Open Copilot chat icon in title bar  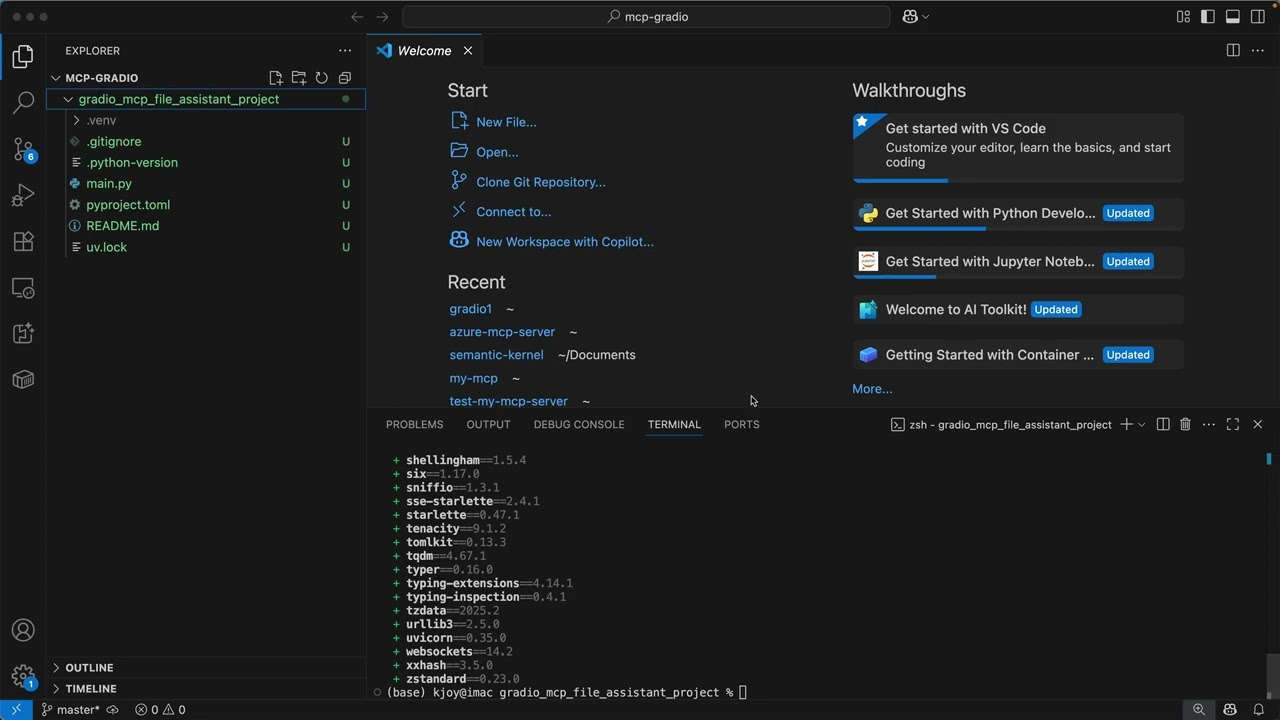click(910, 16)
